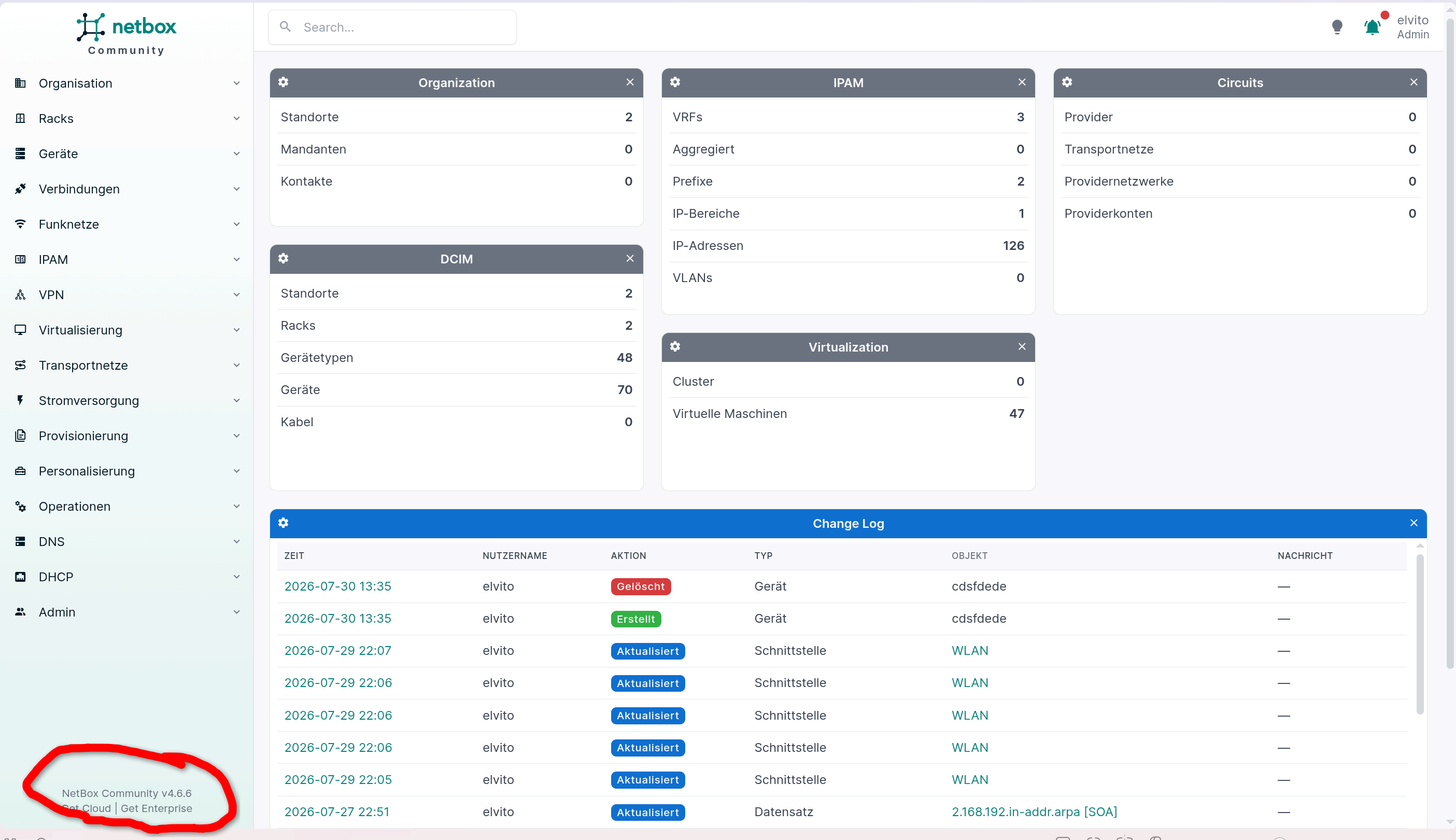1456x840 pixels.
Task: Configure the Organization widget via gear icon
Action: 283,82
